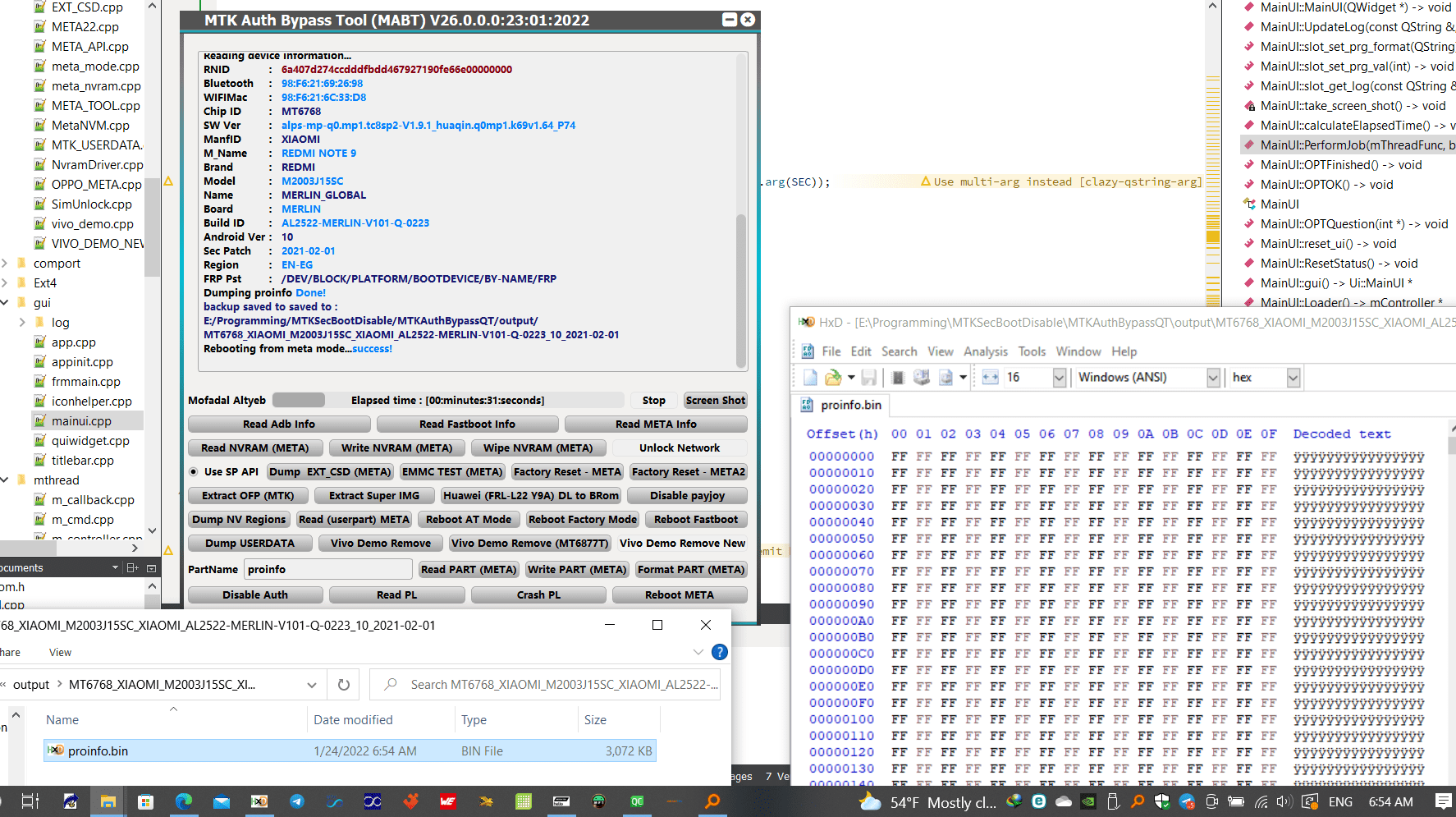Click the New file icon in HxD toolbar
This screenshot has width=1456, height=817.
pos(810,377)
